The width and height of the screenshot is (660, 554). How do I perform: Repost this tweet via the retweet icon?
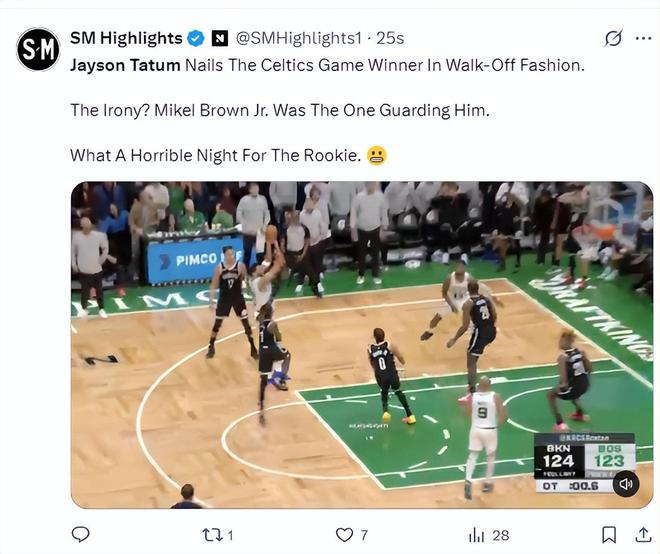tap(211, 535)
